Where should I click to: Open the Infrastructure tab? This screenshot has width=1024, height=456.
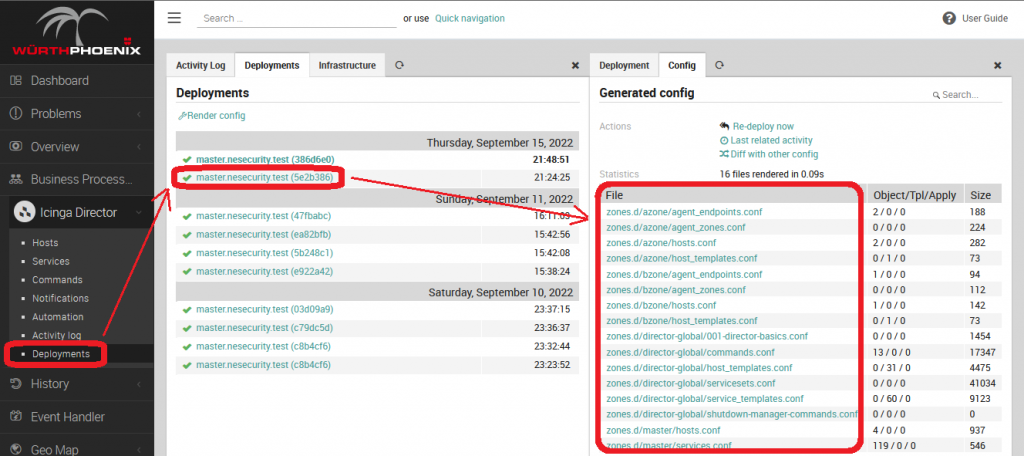(347, 65)
